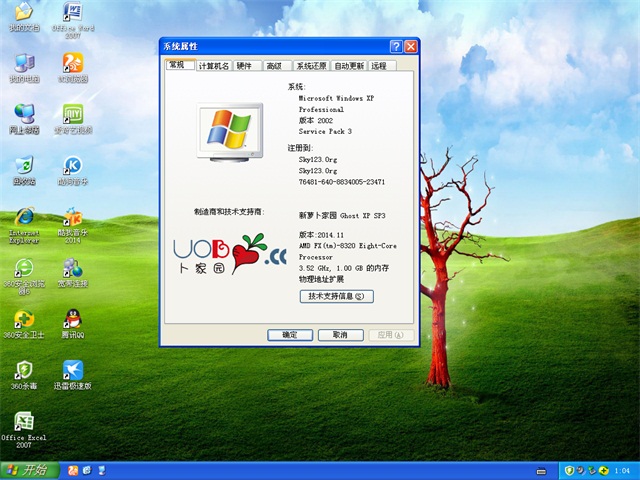640x480 pixels.
Task: Open the 自动更新 tab
Action: point(349,66)
